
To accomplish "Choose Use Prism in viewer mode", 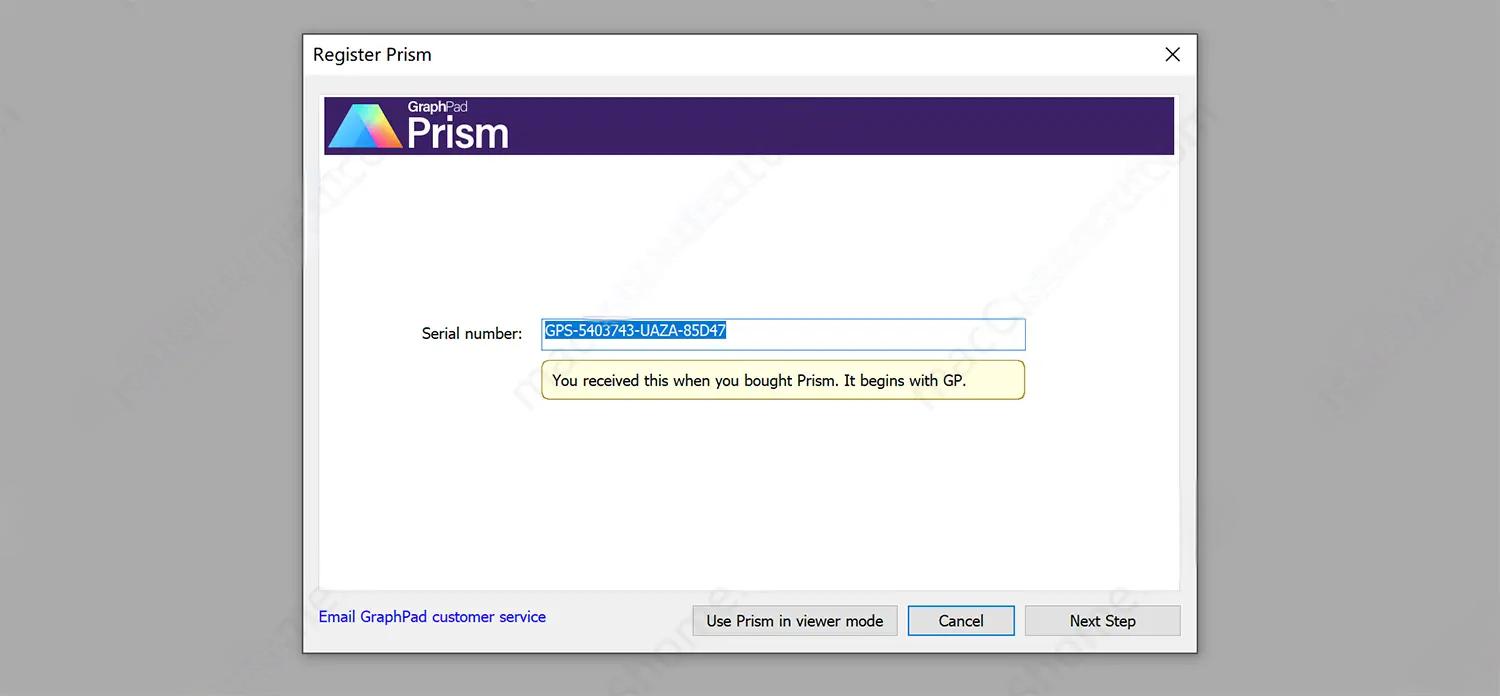I will coord(795,621).
